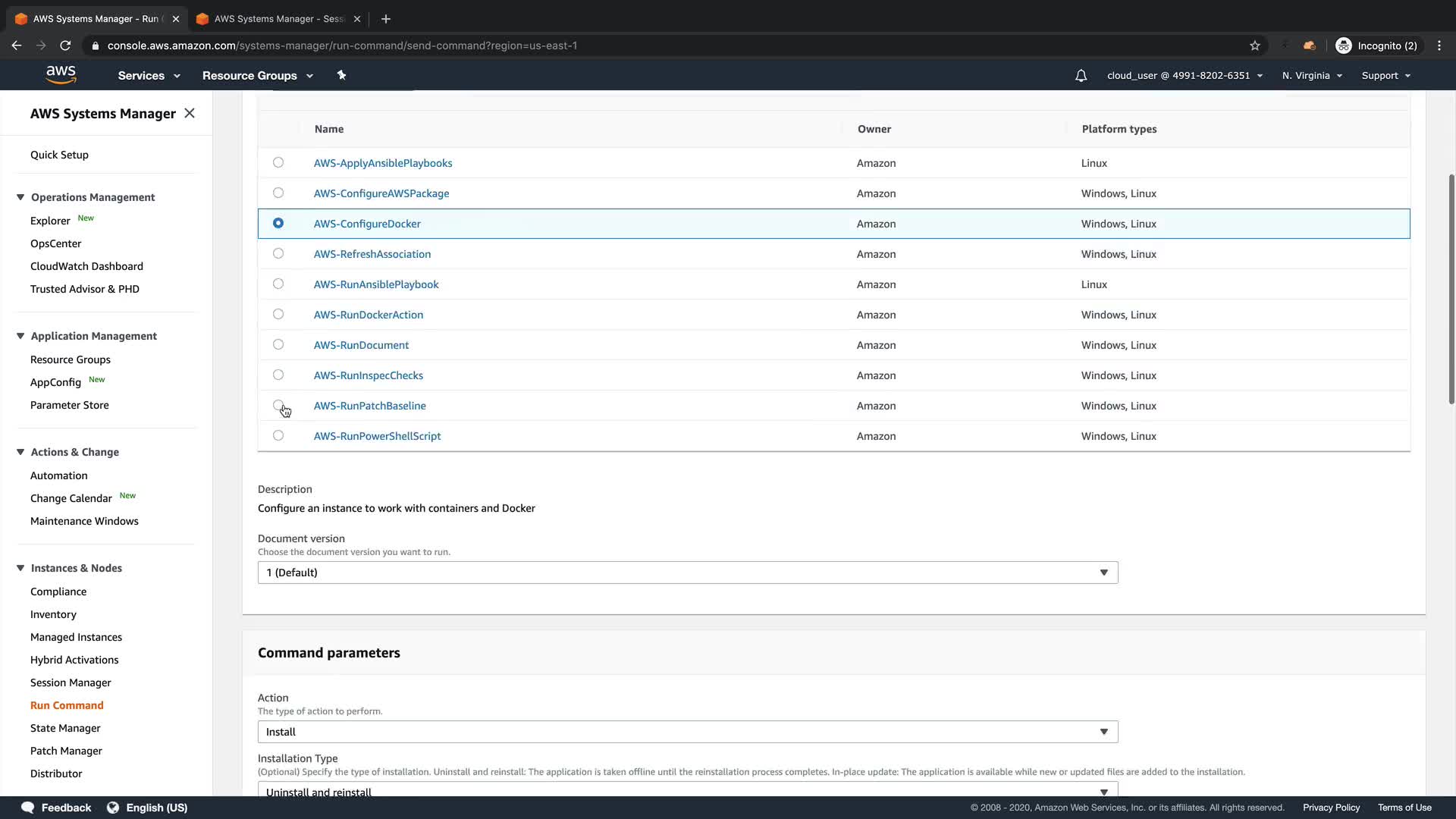Screen dimensions: 1456x819
Task: Click the Feedback speech bubble icon
Action: click(x=27, y=808)
